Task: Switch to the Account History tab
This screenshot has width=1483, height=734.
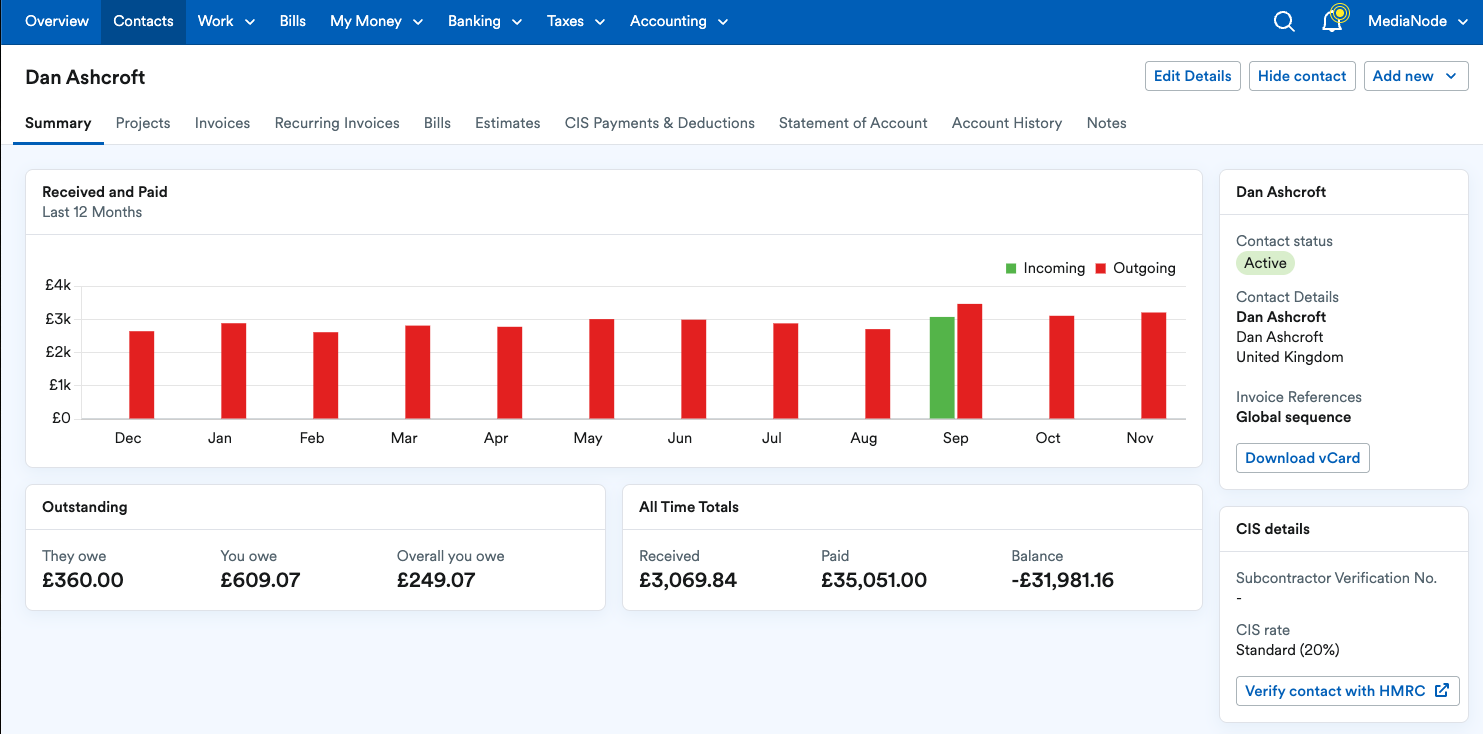Action: pos(1007,123)
